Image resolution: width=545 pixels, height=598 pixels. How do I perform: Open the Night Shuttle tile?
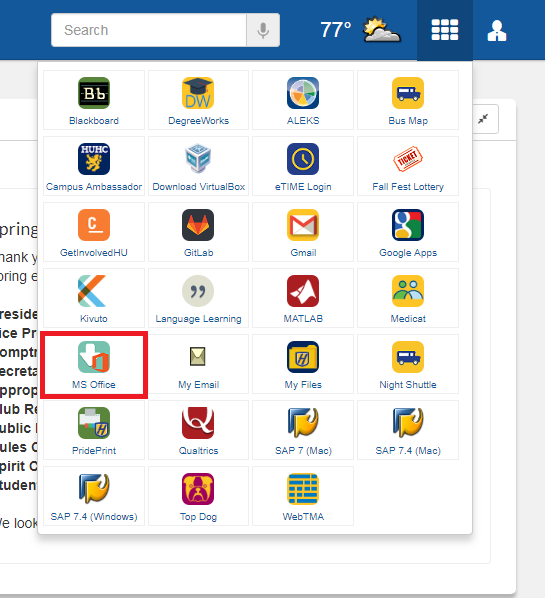[x=408, y=364]
